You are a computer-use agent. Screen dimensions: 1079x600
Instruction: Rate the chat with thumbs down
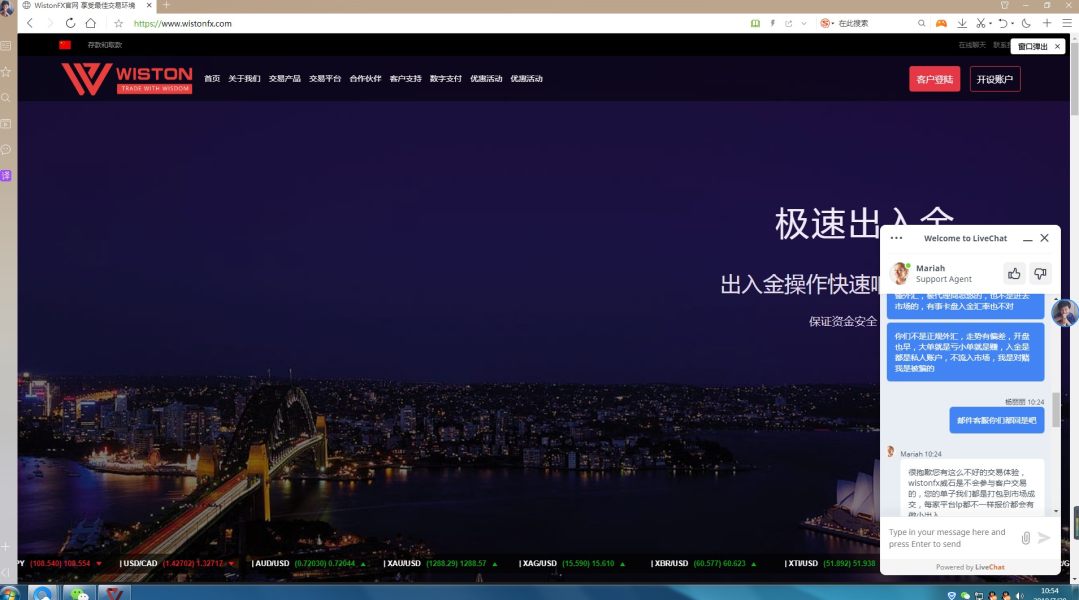pyautogui.click(x=1040, y=273)
